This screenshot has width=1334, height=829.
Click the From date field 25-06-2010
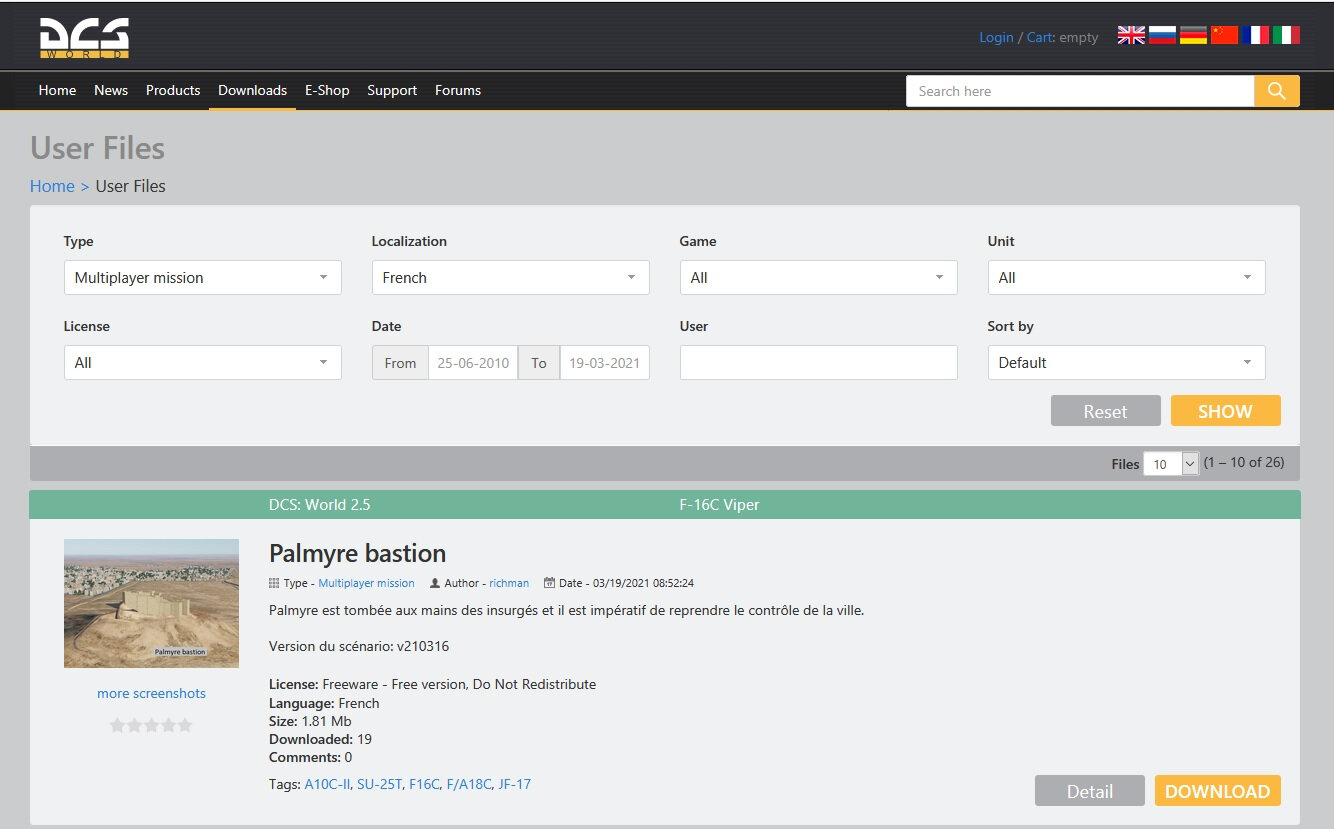pos(472,363)
